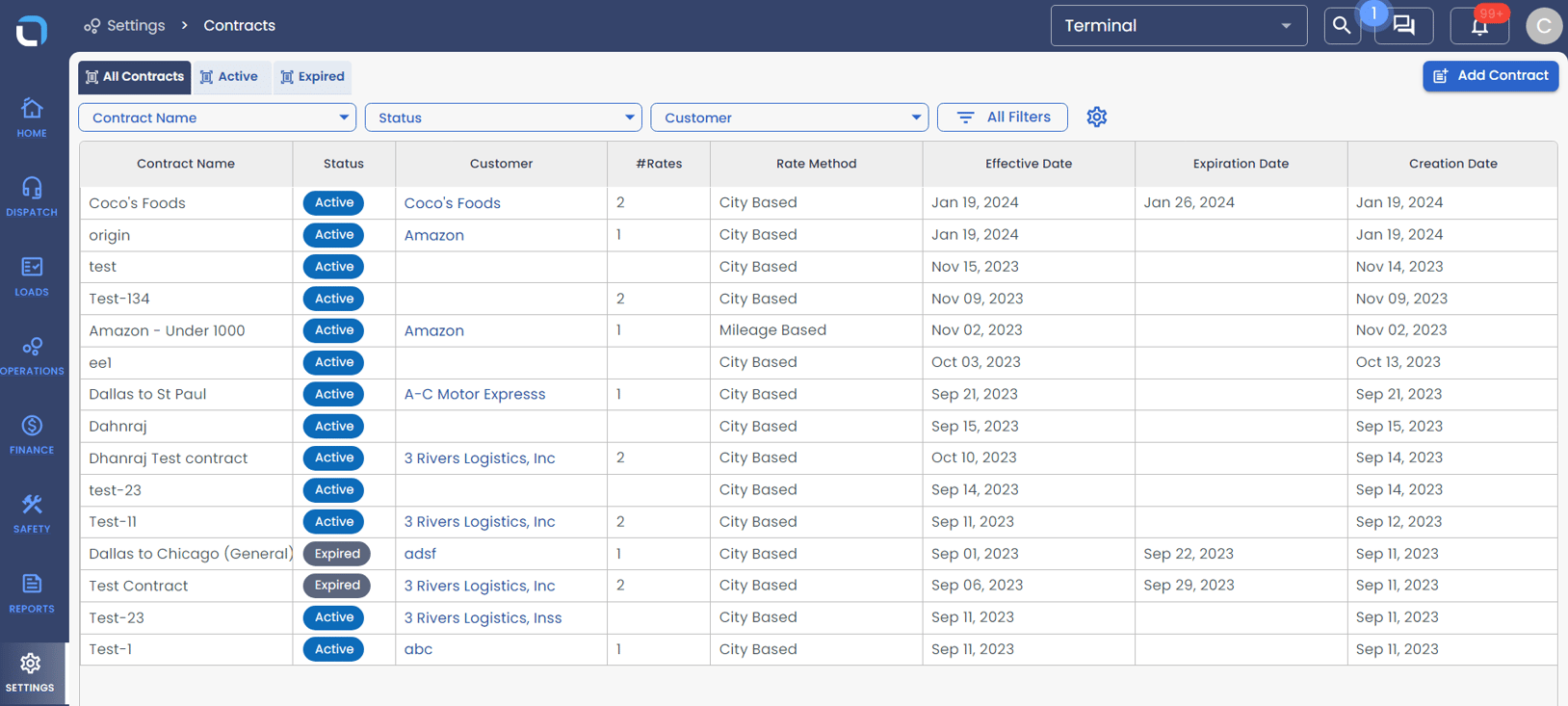Open notifications bell icon
The height and width of the screenshot is (706, 1568).
point(1479,26)
